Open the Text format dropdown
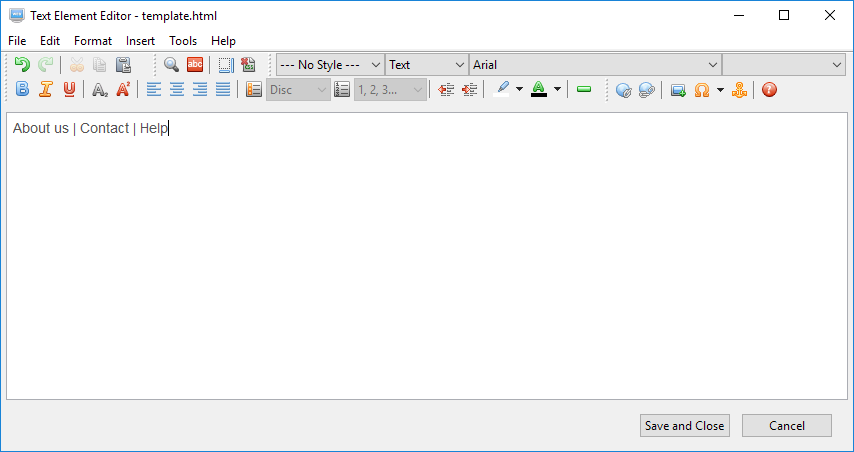Image resolution: width=854 pixels, height=452 pixels. coord(427,65)
